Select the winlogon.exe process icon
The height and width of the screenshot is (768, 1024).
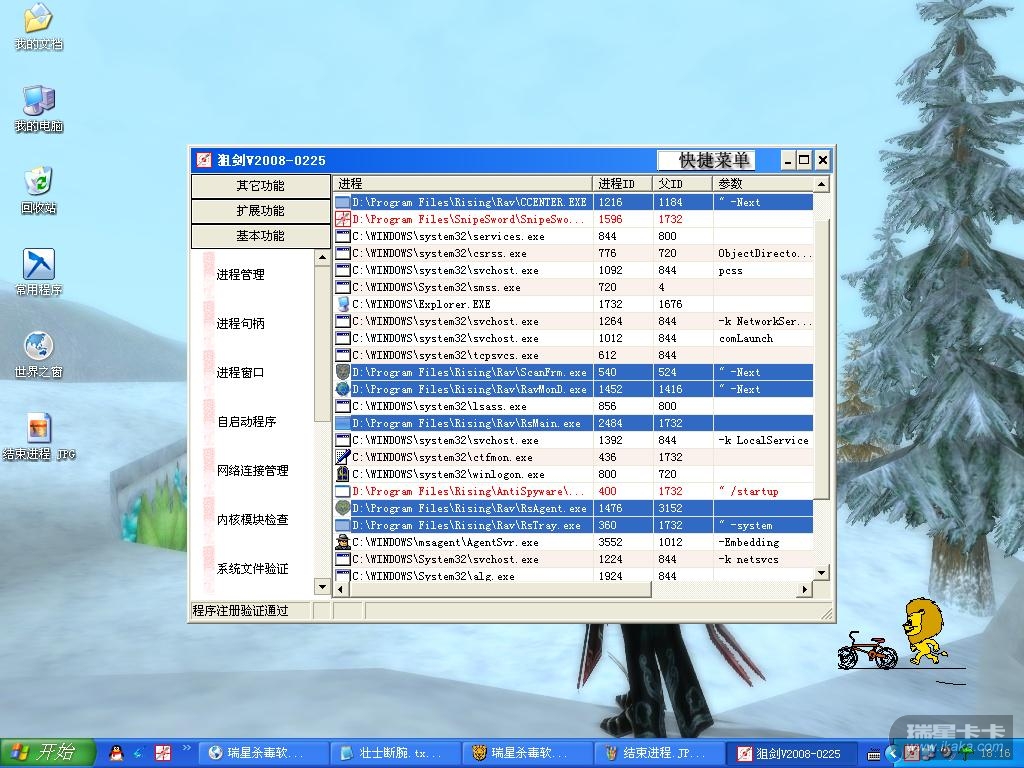pos(343,474)
